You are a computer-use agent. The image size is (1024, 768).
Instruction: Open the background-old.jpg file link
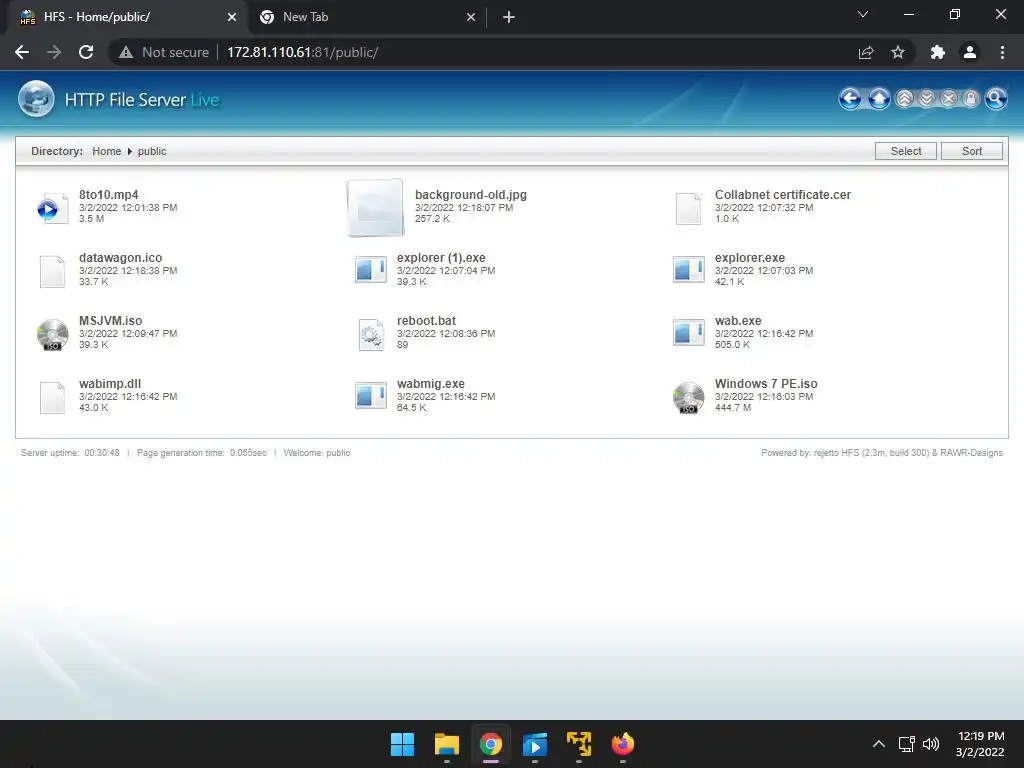click(x=471, y=195)
